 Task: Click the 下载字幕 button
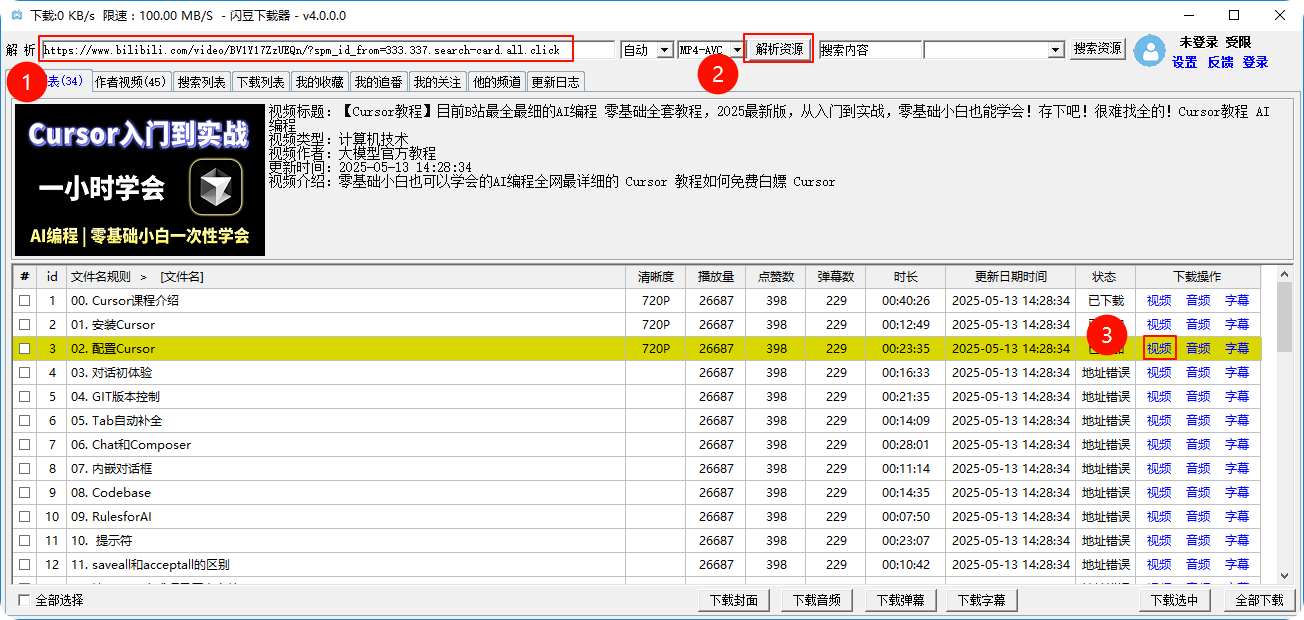click(981, 601)
